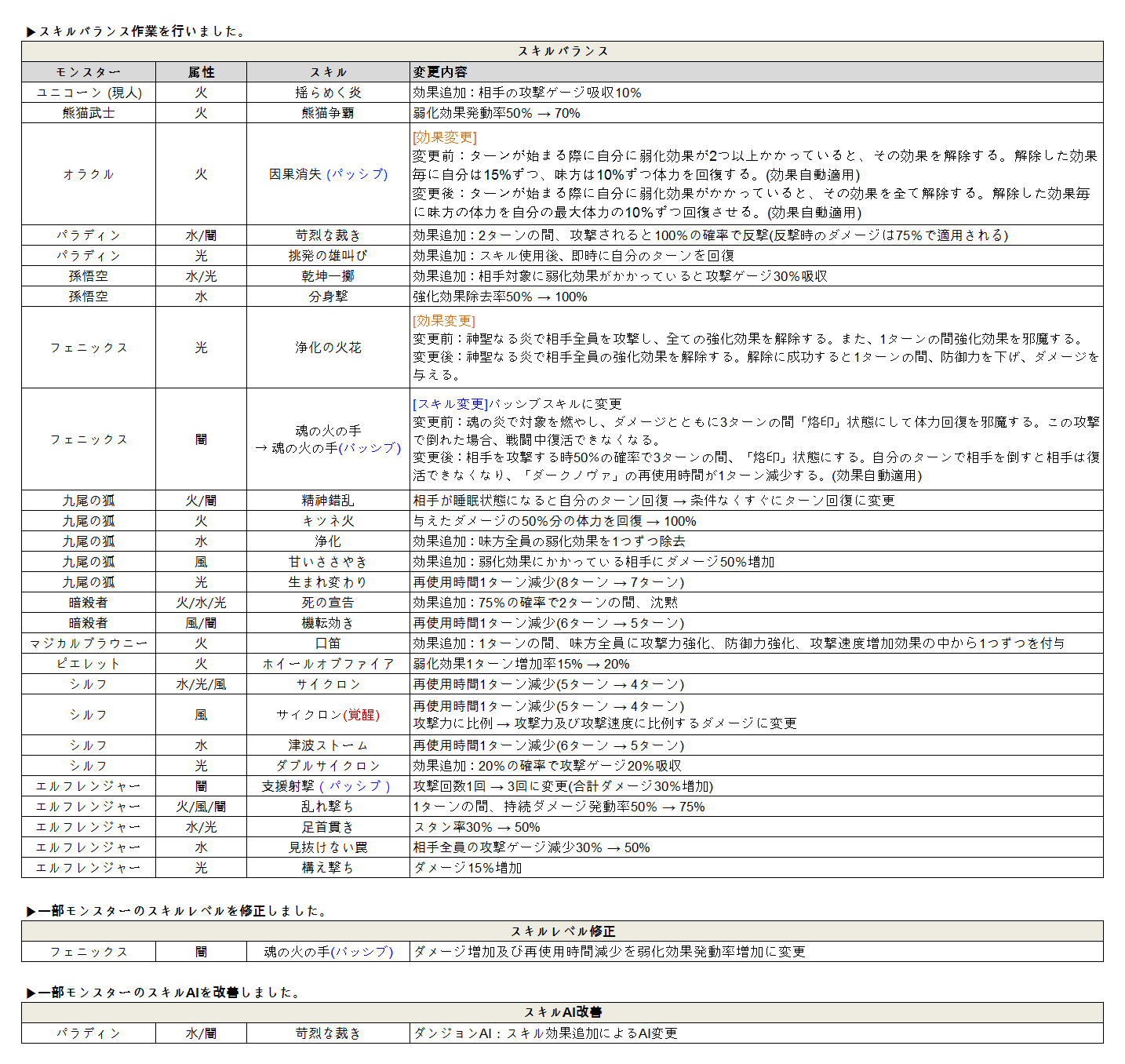The height and width of the screenshot is (1064, 1125).
Task: Select the スキルAI改善 table title
Action: (562, 1012)
